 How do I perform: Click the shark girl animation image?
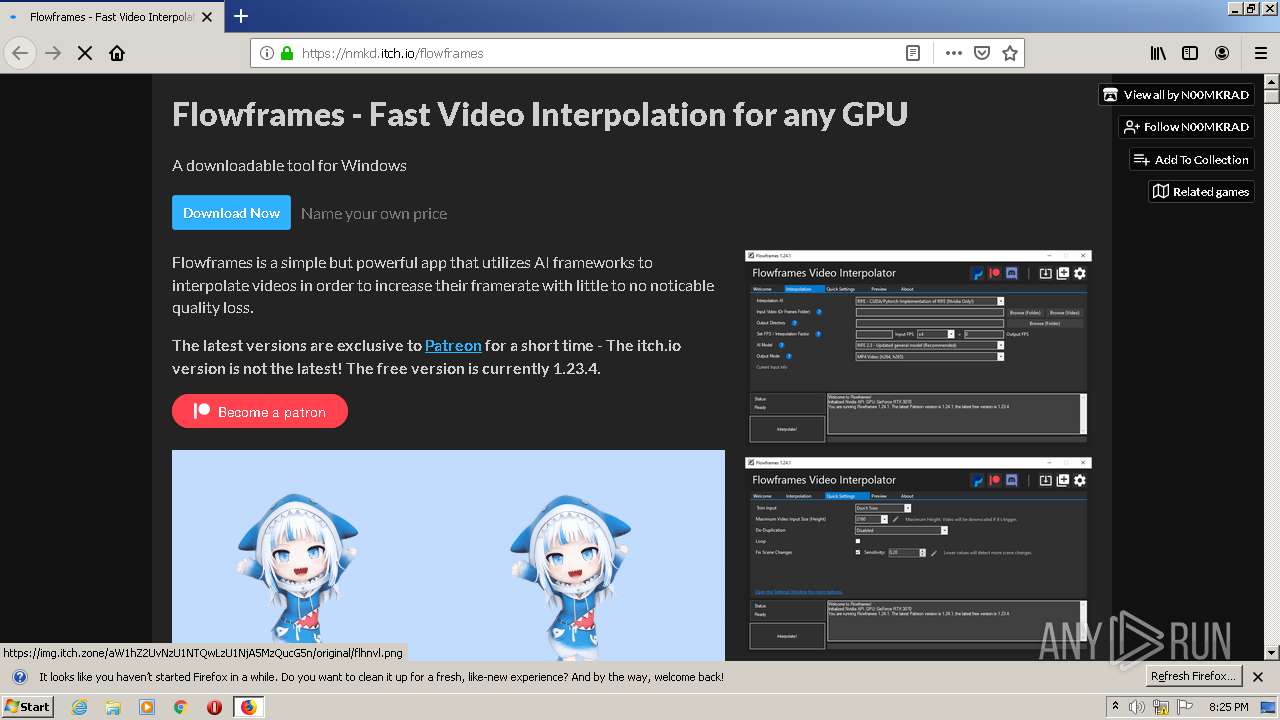[448, 555]
